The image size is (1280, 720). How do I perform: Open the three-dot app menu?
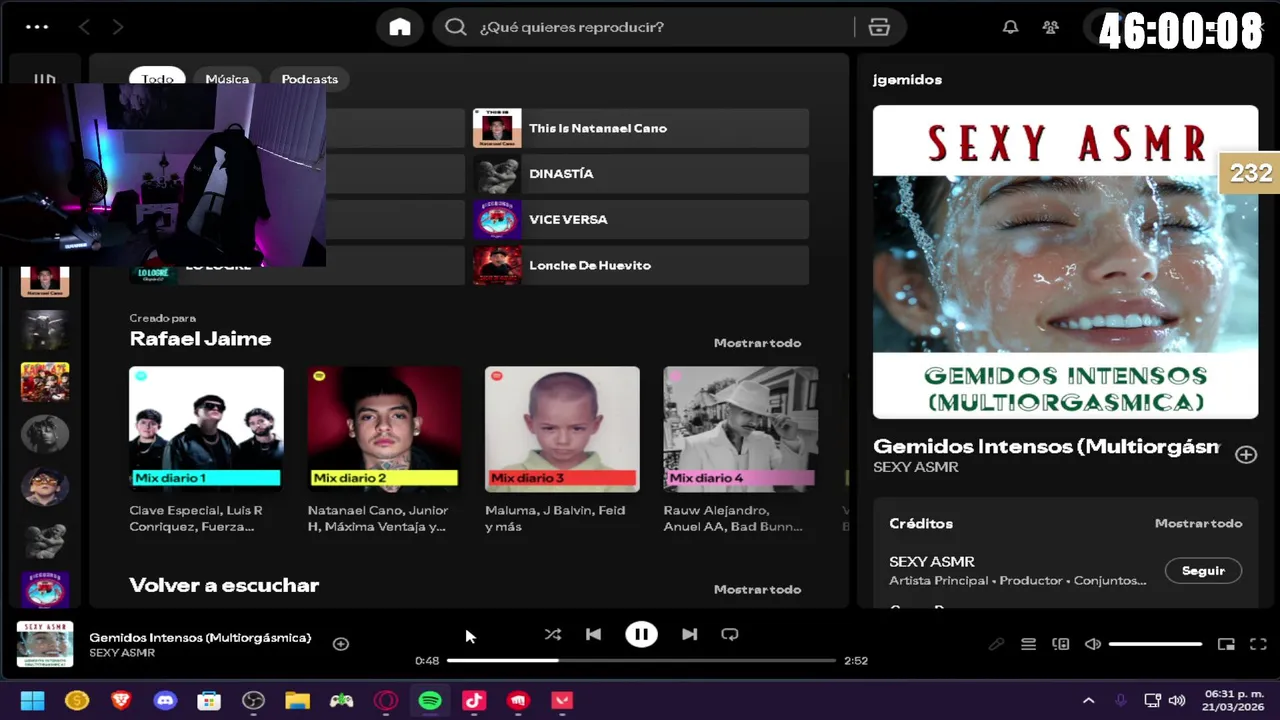[37, 27]
